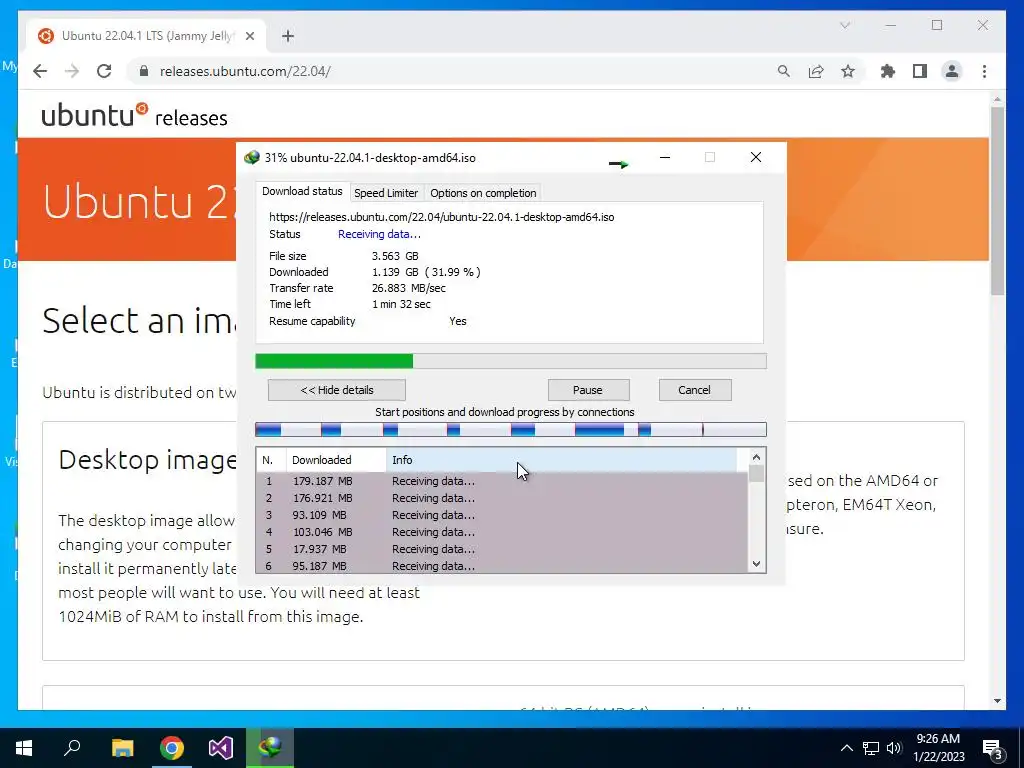
Task: Click the green download progress bar
Action: (511, 361)
